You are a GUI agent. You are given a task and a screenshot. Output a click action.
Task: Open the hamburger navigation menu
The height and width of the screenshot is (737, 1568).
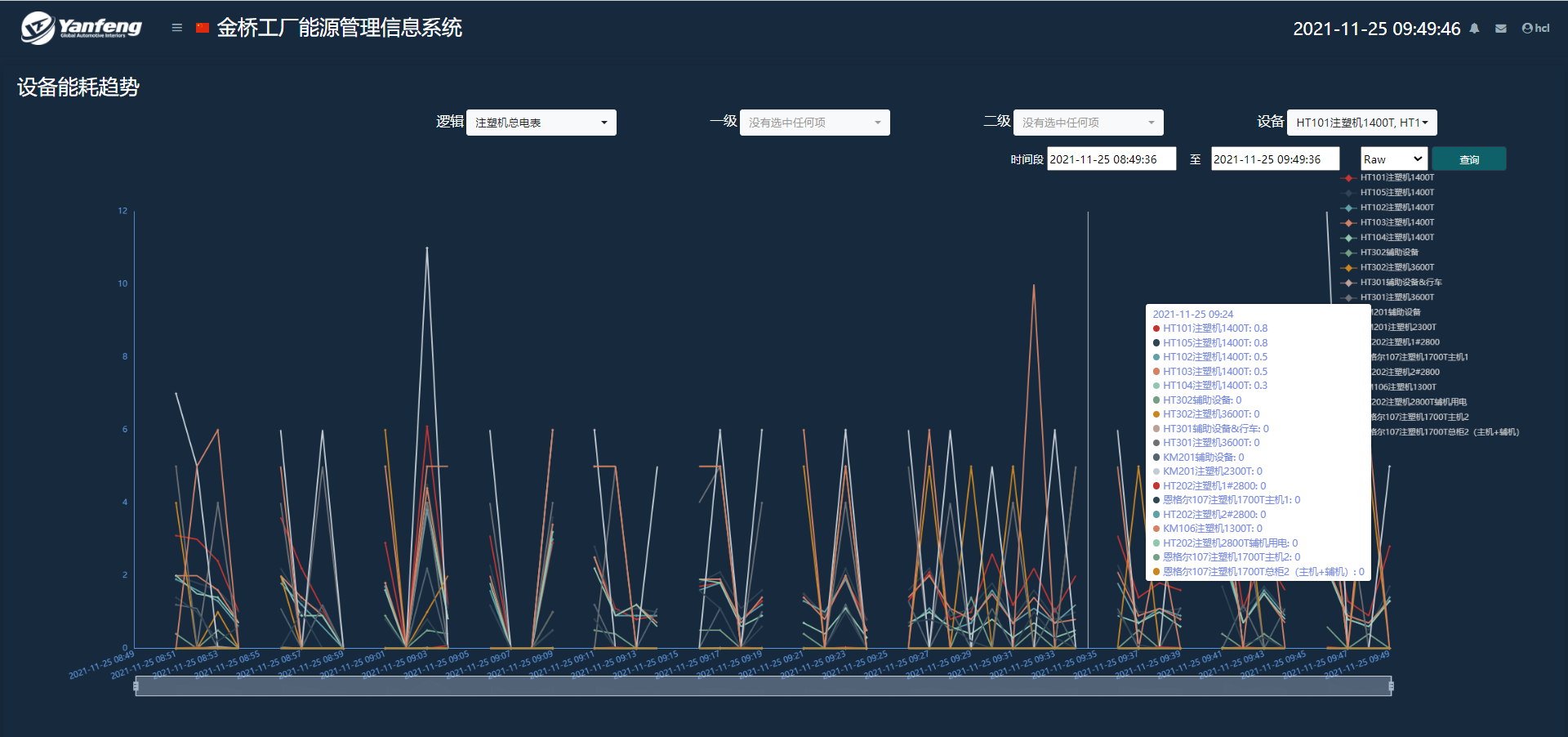(x=176, y=28)
